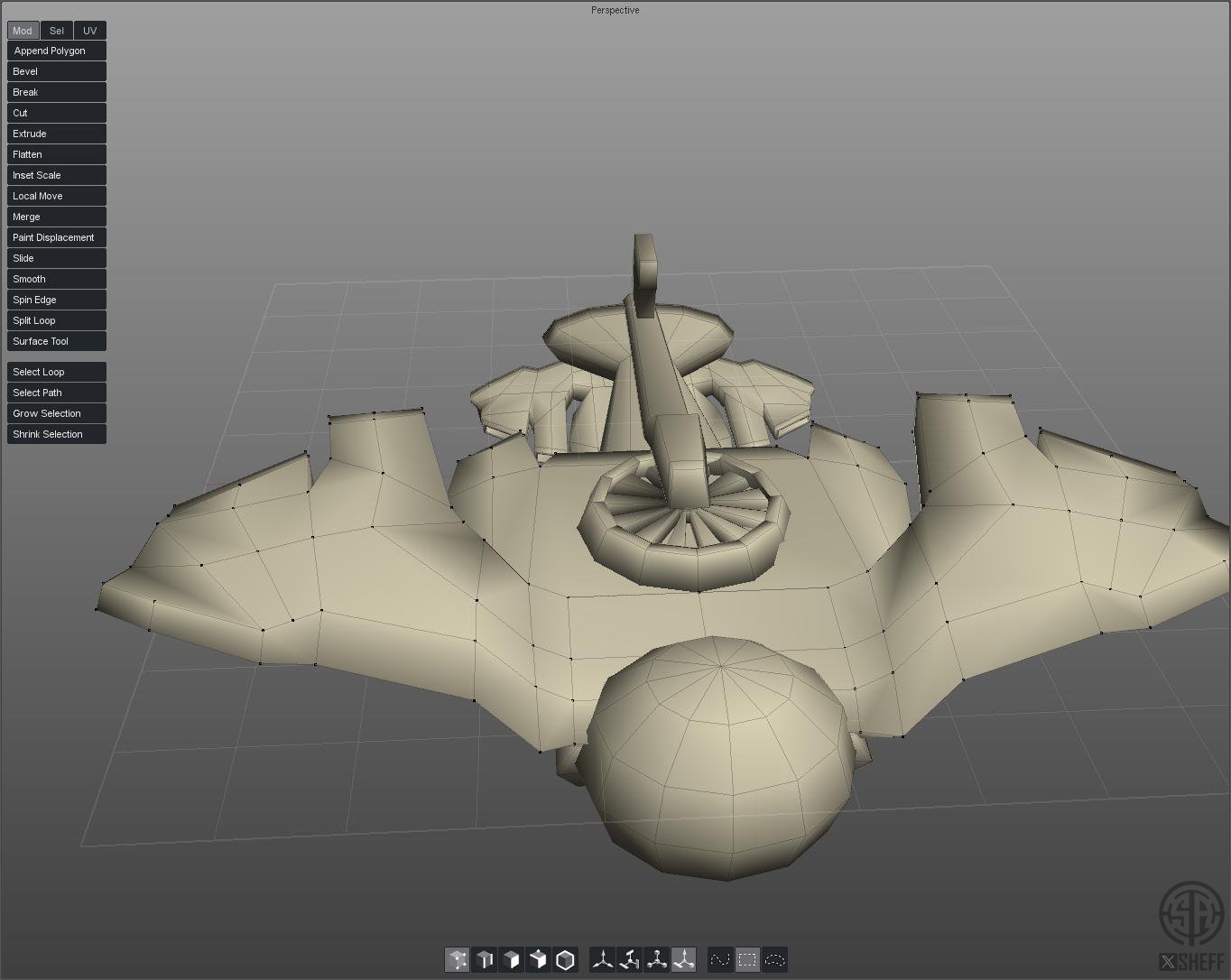
Task: Click the Mod tab
Action: tap(23, 31)
